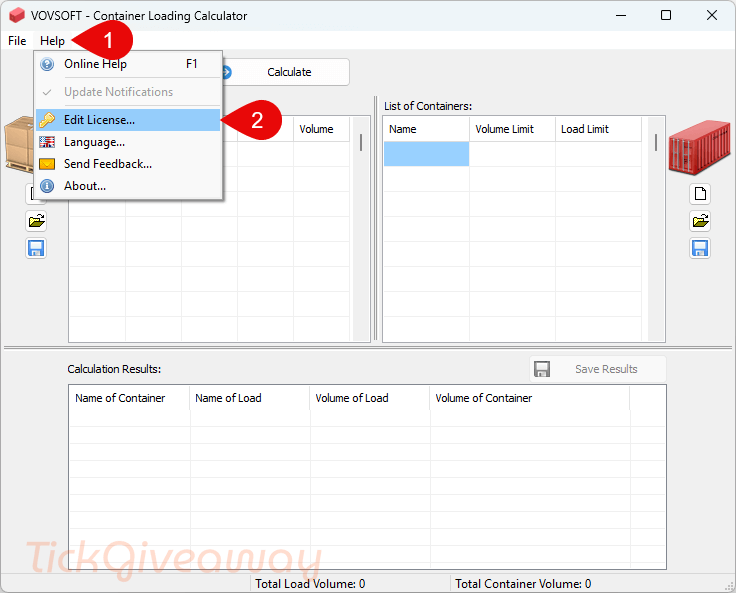Viewport: 736px width, 593px height.
Task: Click the Volume of Container results header
Action: (x=529, y=398)
